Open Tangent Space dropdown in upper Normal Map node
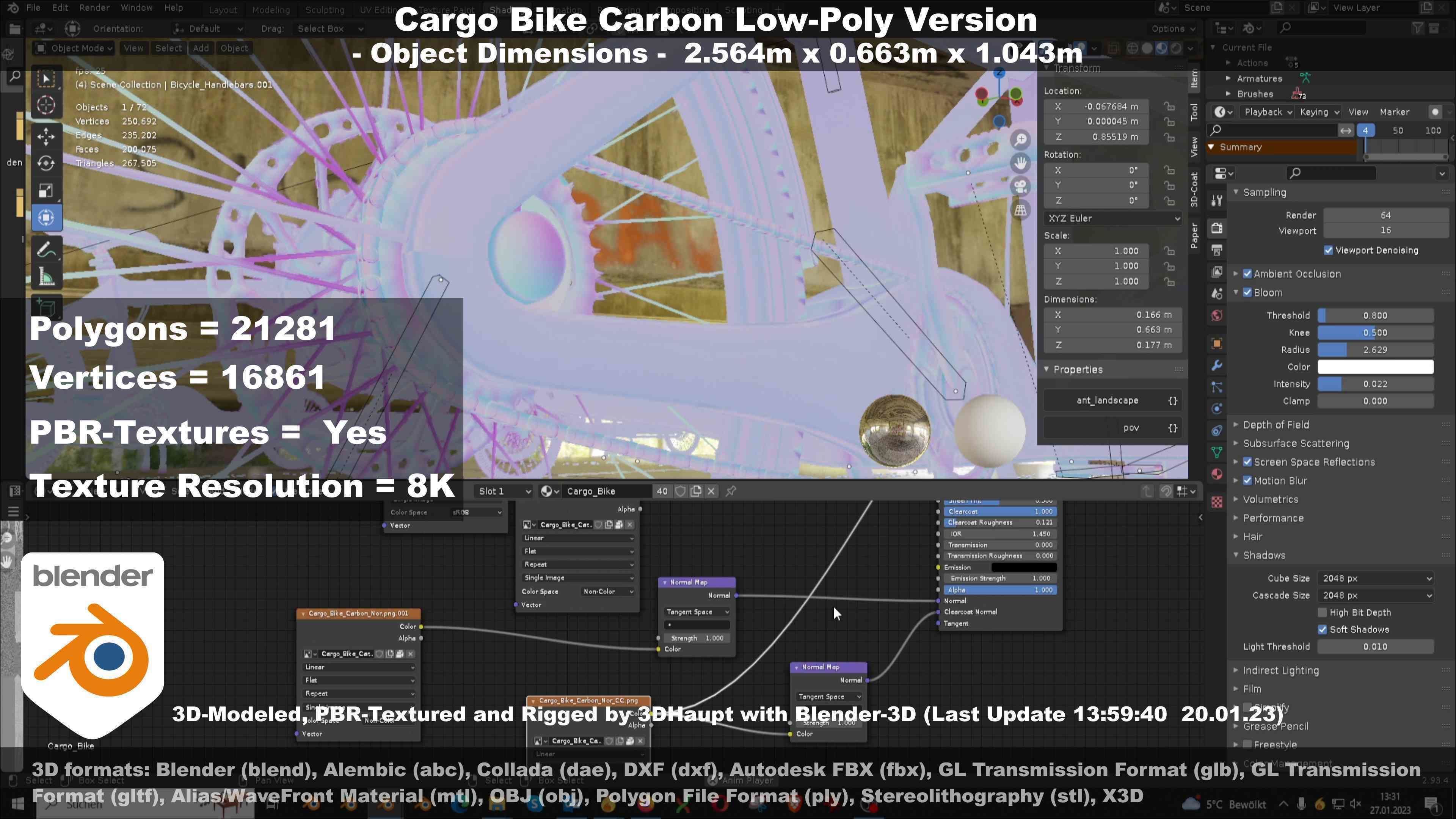Screen dimensions: 1456x819 (697, 612)
